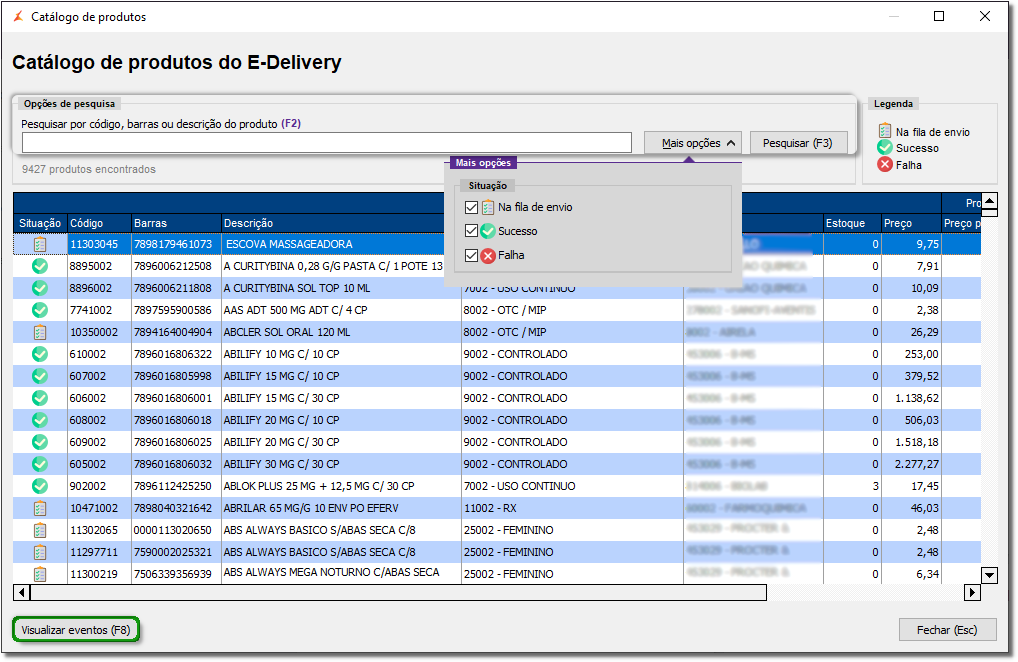This screenshot has width=1018, height=662.
Task: Click price cell 253,00
Action: 912,354
